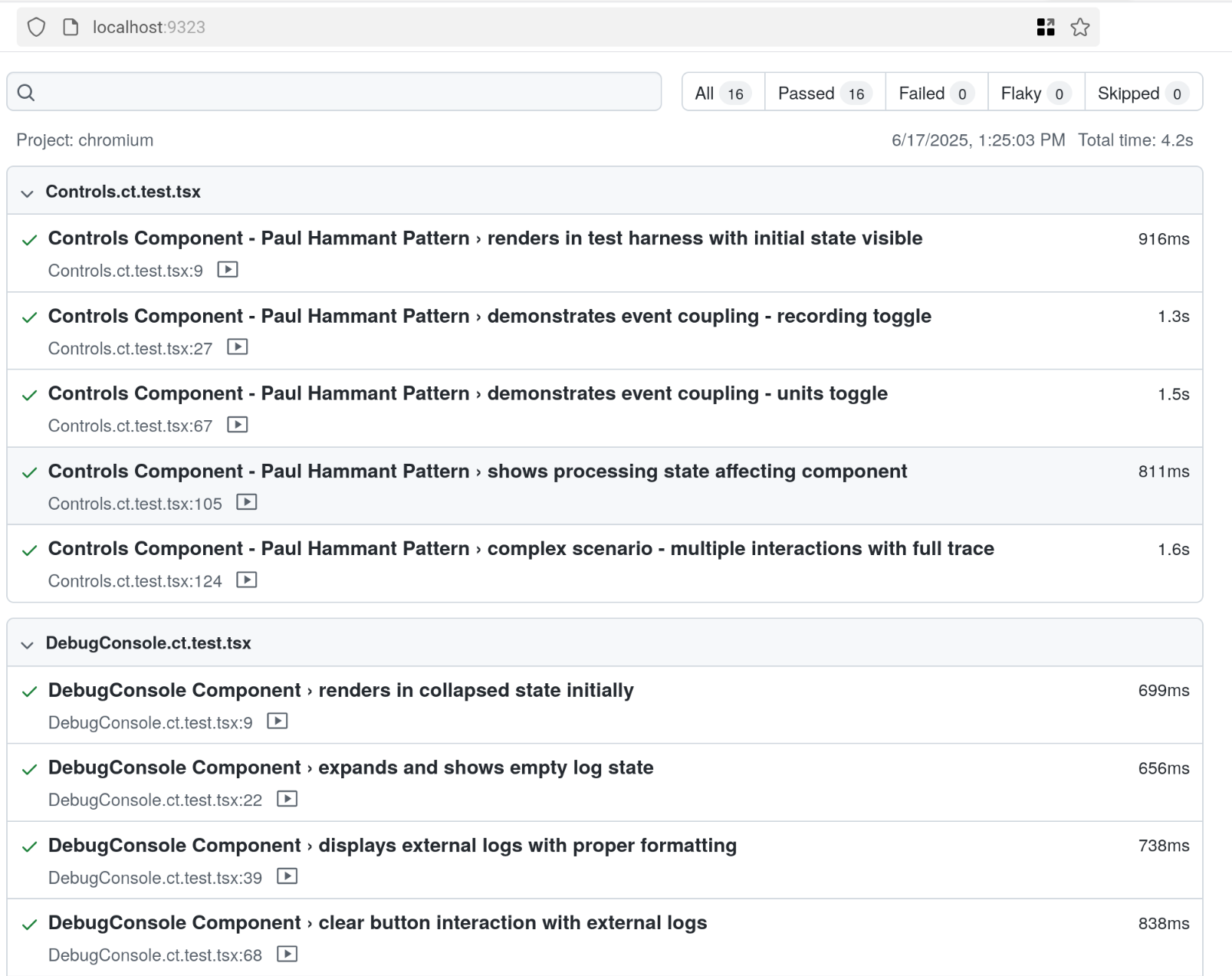1232x976 pixels.
Task: Bookmark this page with the star icon
Action: [1080, 28]
